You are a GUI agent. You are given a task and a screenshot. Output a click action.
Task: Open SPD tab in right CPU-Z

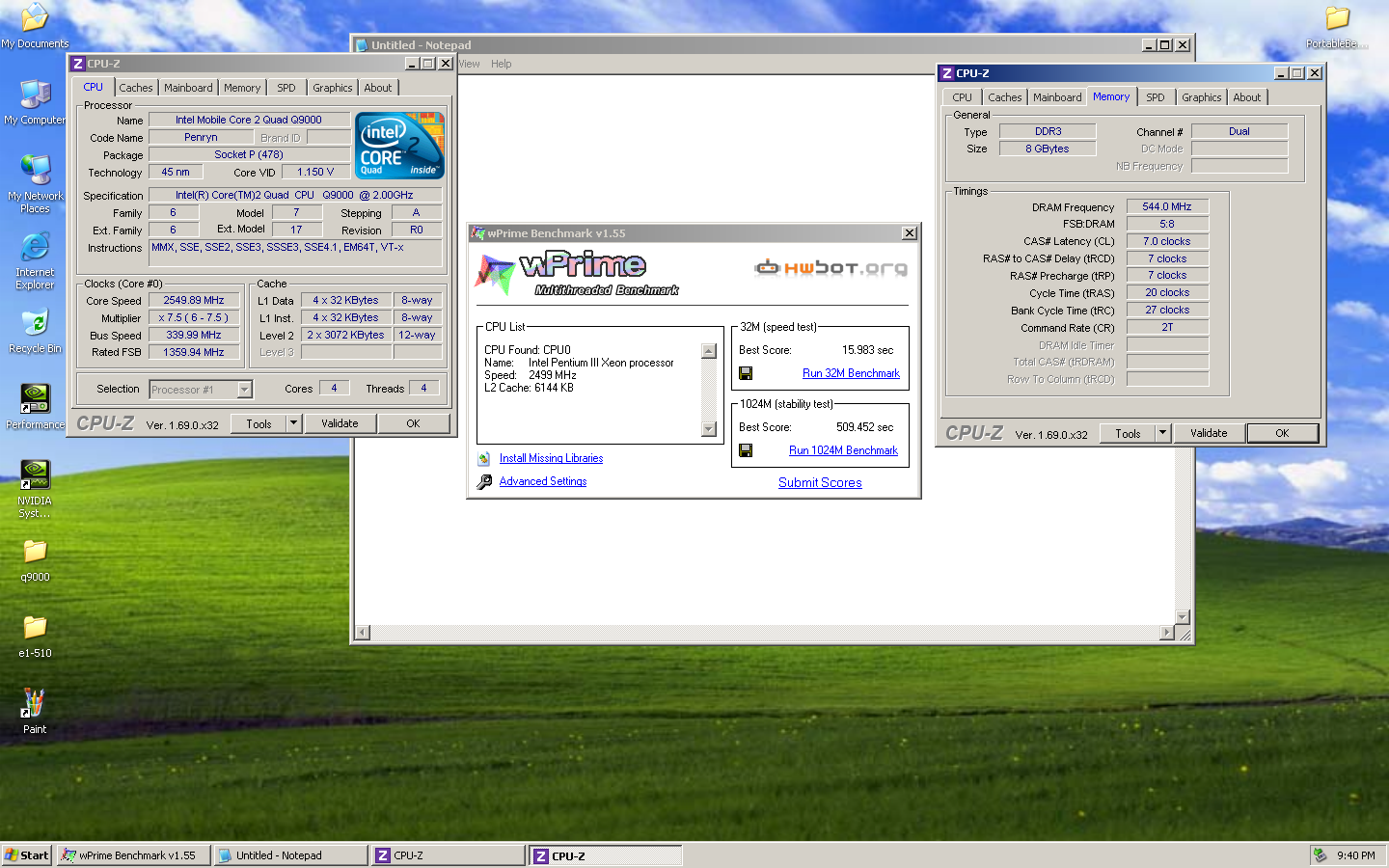pos(1156,97)
